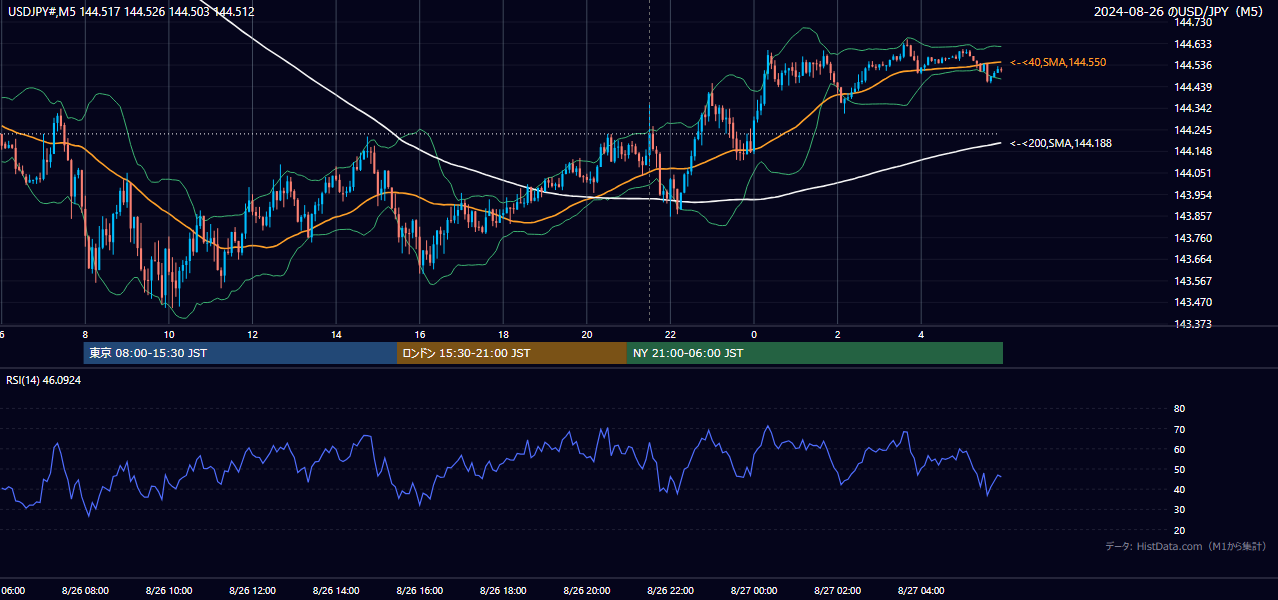
Task: Select the 40 SMA label reading 144.550
Action: [1058, 62]
